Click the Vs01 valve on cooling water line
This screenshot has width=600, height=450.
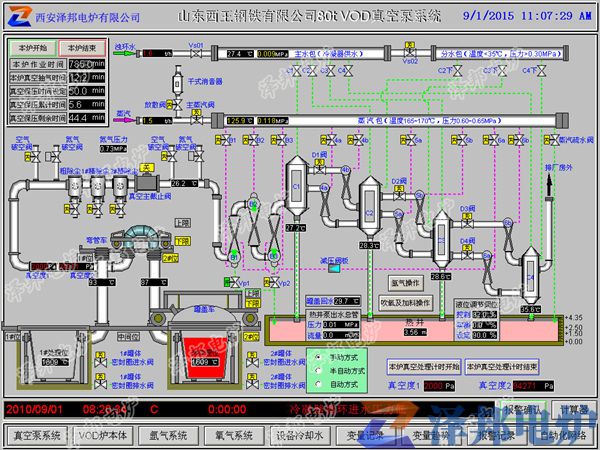pyautogui.click(x=196, y=56)
